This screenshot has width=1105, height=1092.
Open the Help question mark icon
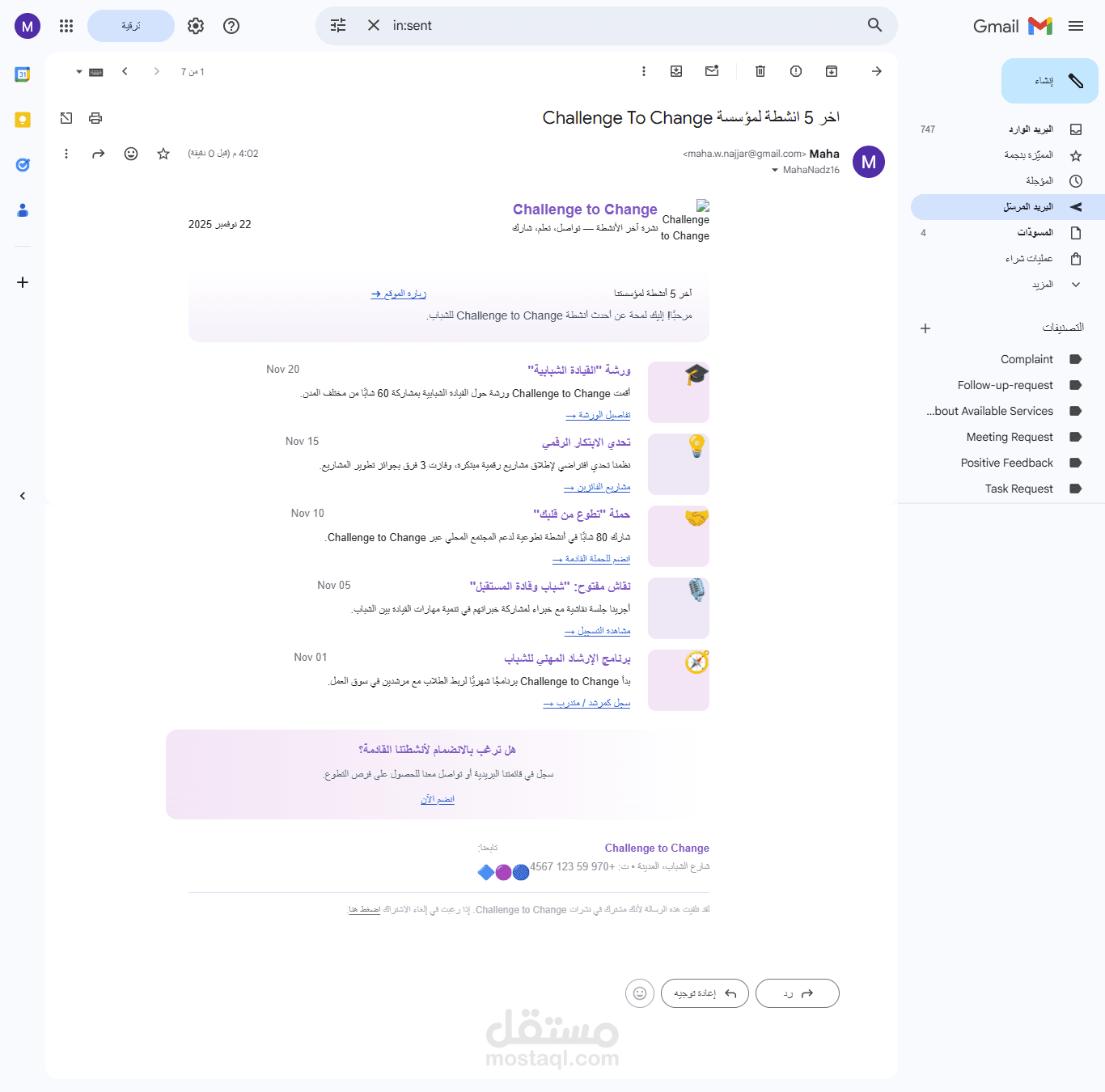coord(231,26)
